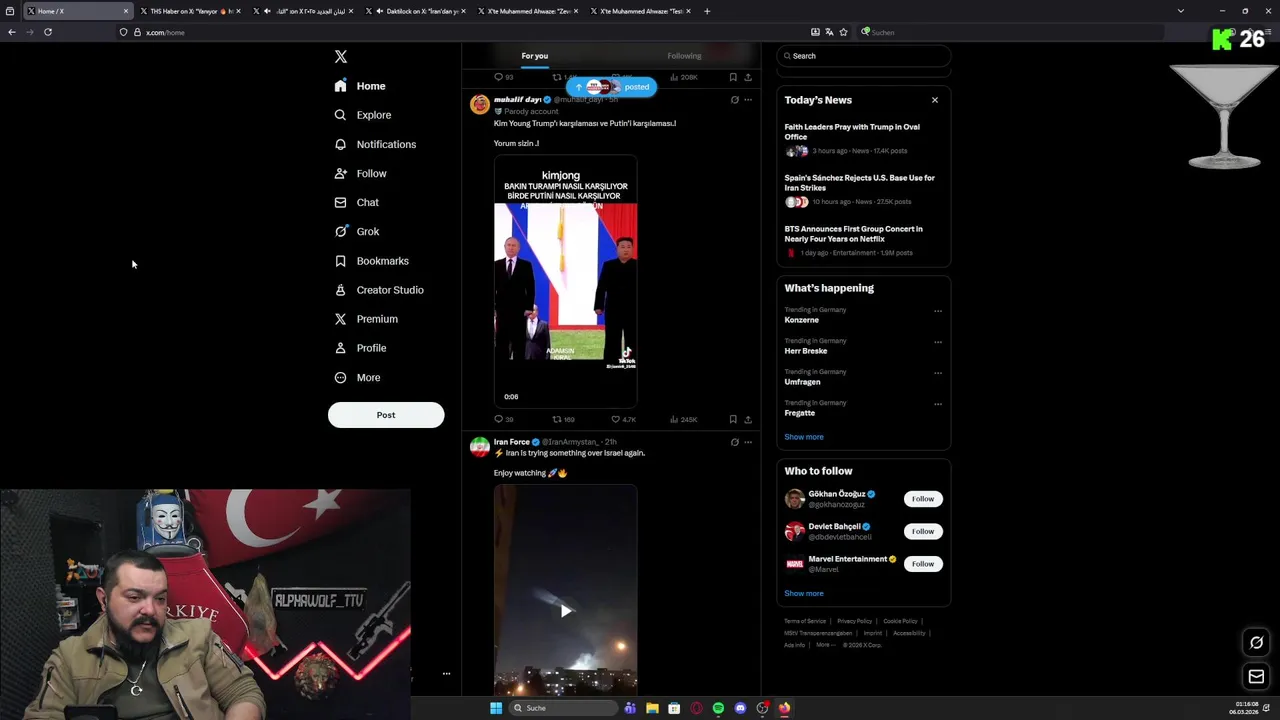1280x720 pixels.
Task: Open Spotify from the taskbar
Action: click(718, 708)
